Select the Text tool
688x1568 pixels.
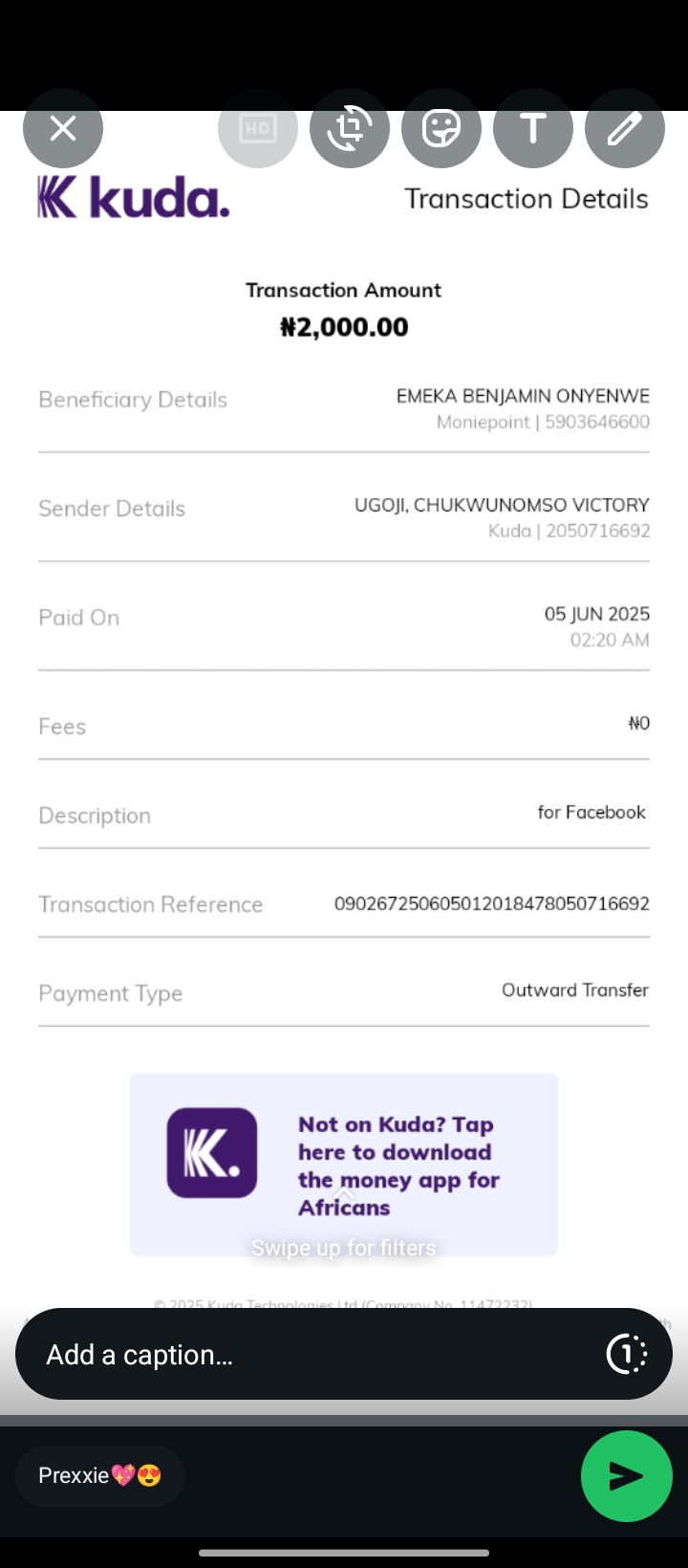(x=533, y=128)
